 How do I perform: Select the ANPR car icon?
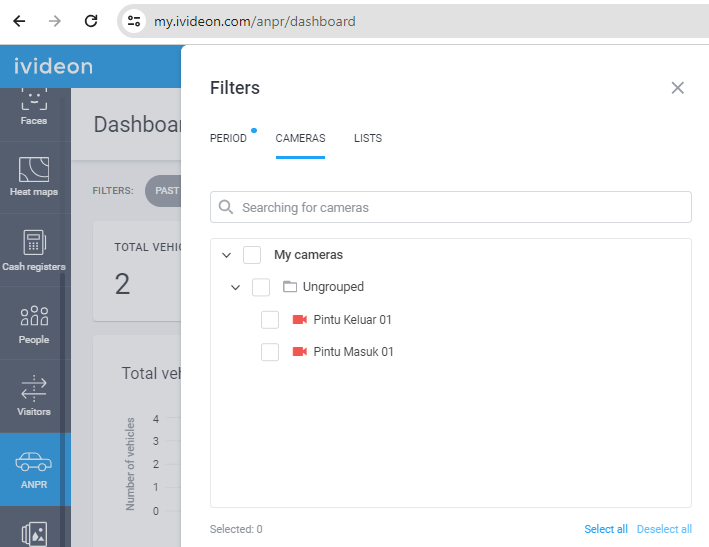(33, 462)
